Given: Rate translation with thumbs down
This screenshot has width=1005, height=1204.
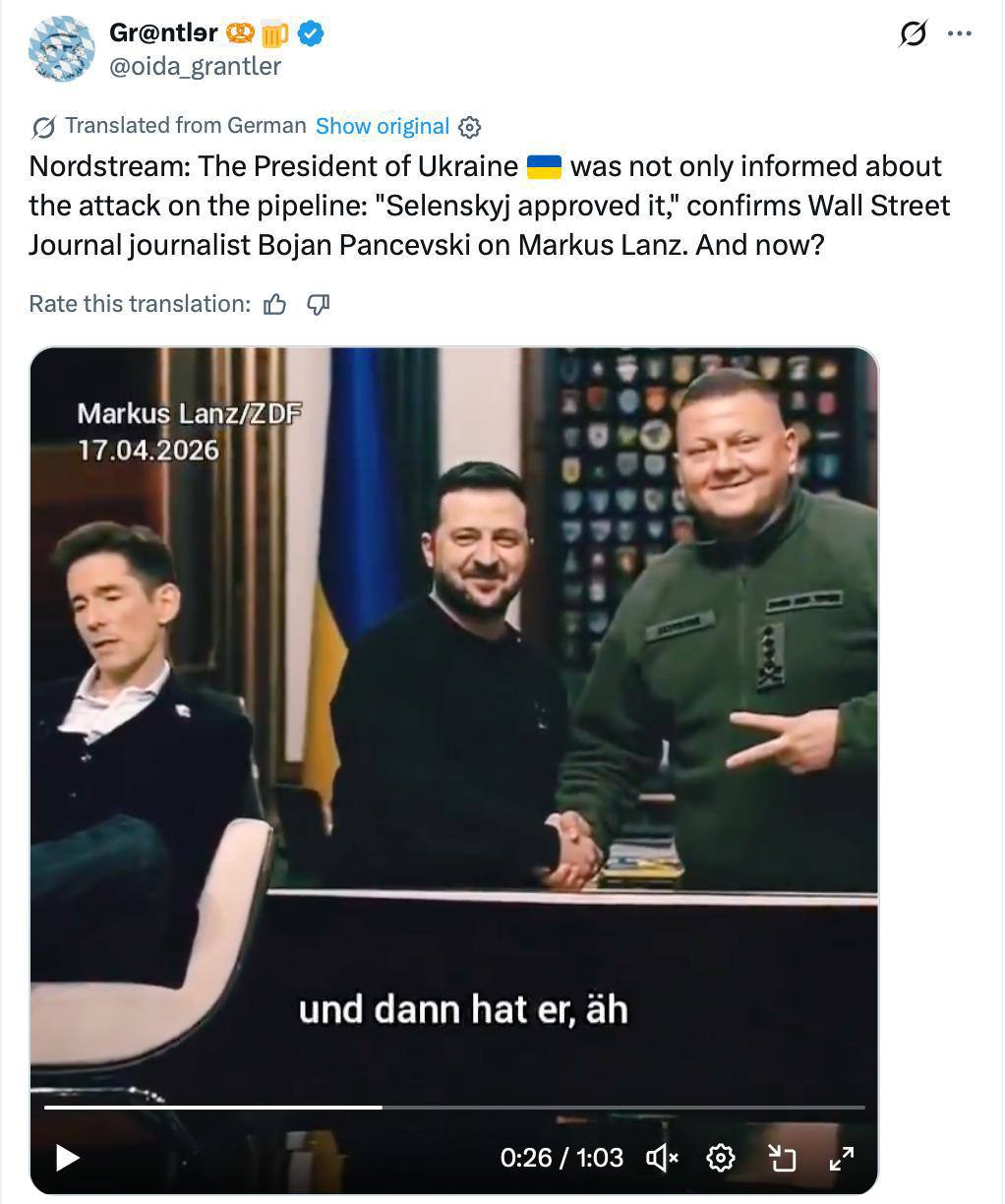Looking at the screenshot, I should pos(318,305).
